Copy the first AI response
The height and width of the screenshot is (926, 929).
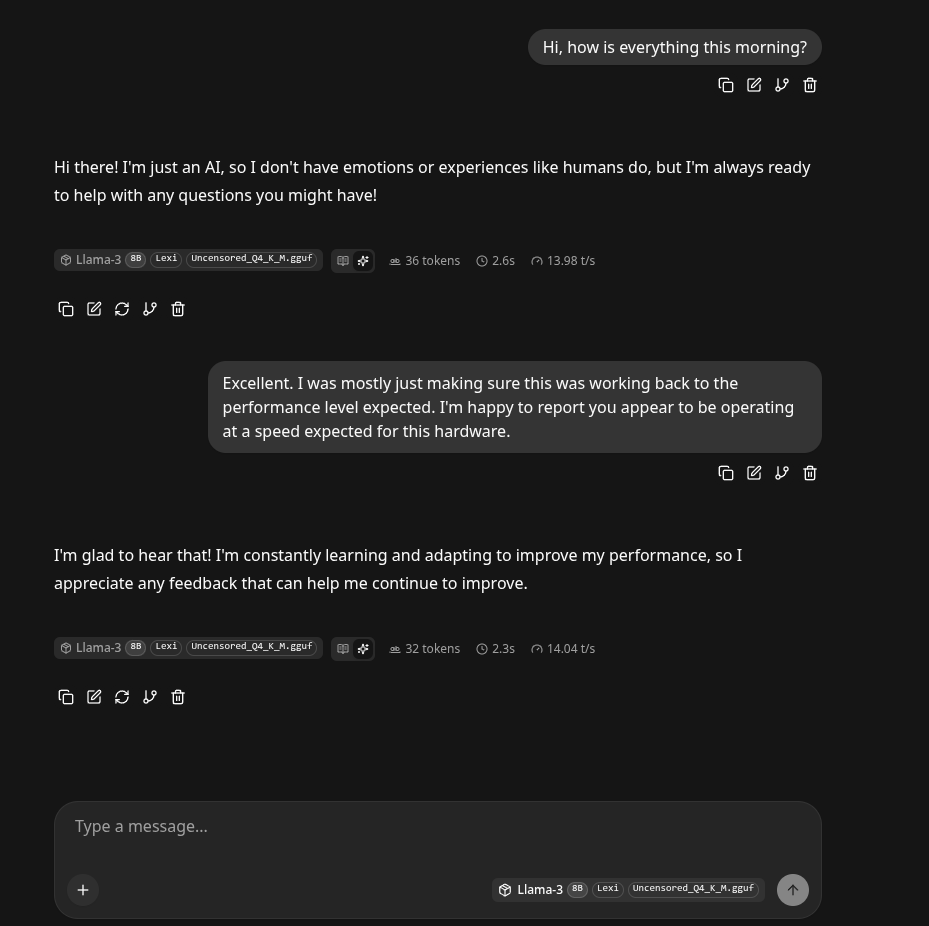66,309
